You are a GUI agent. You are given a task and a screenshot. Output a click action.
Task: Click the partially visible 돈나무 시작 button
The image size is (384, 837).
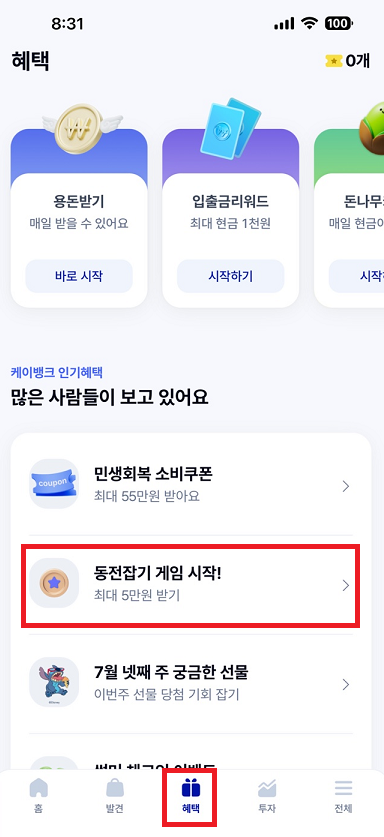click(x=357, y=276)
